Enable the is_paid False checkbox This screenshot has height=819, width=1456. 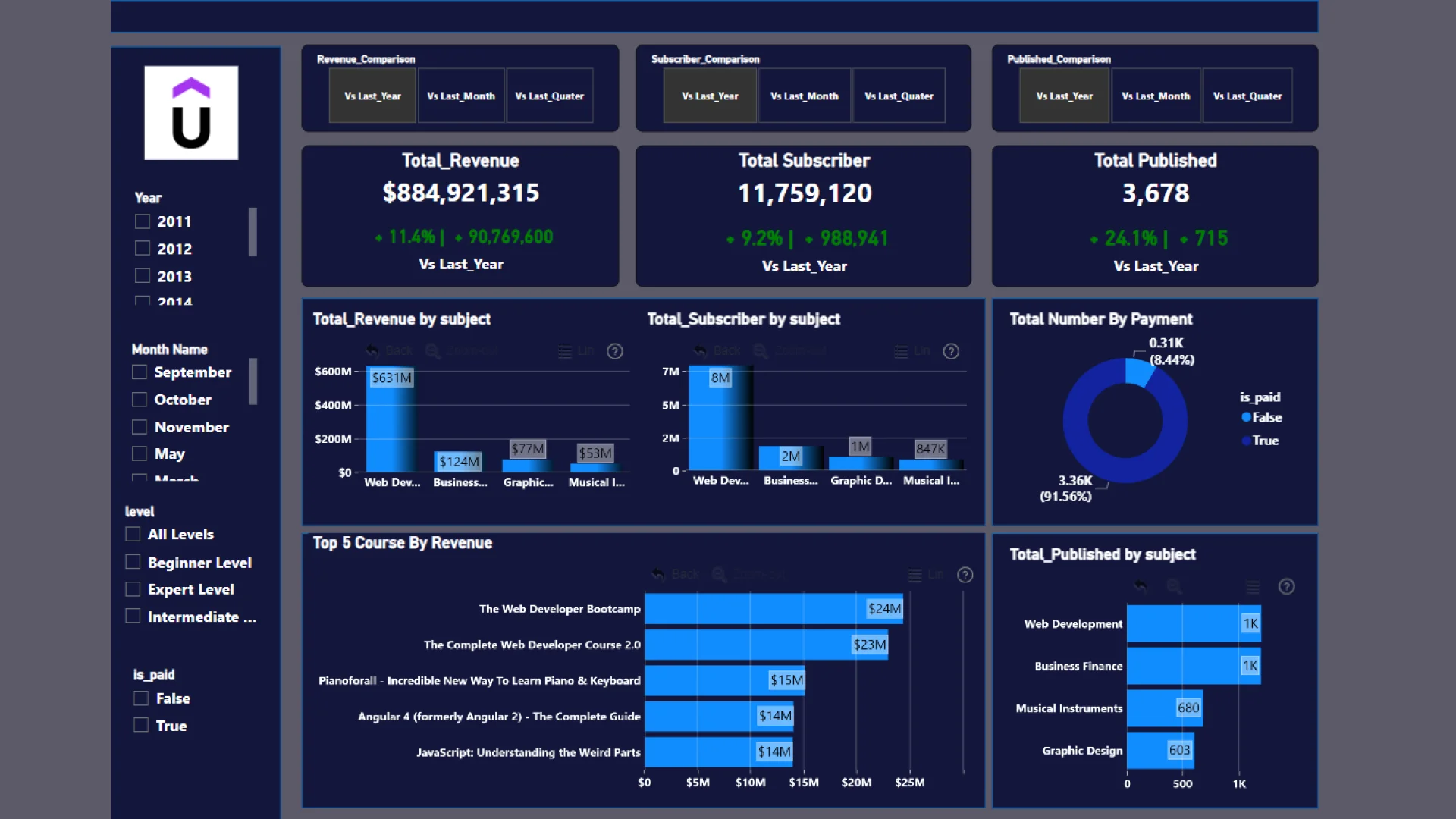[140, 698]
